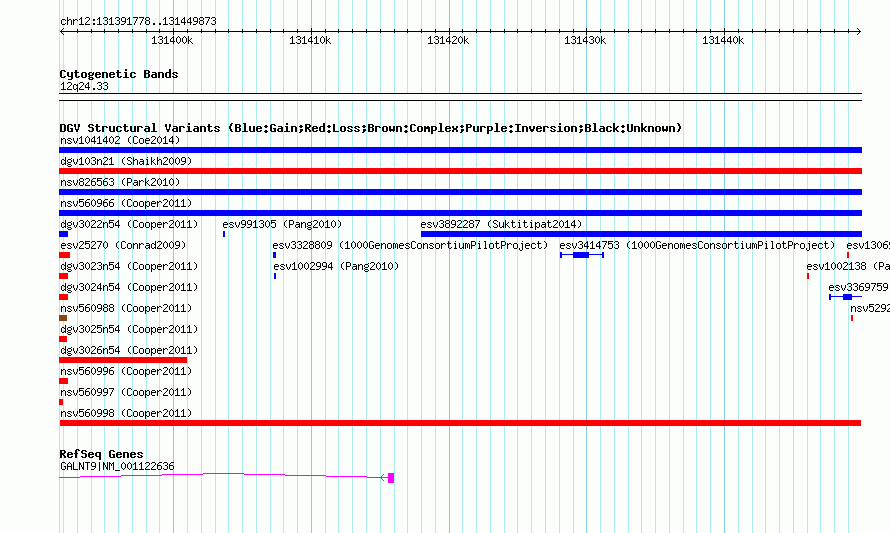The image size is (890, 533).
Task: Select the blue nsv1041402 gain bar
Action: pos(460,150)
